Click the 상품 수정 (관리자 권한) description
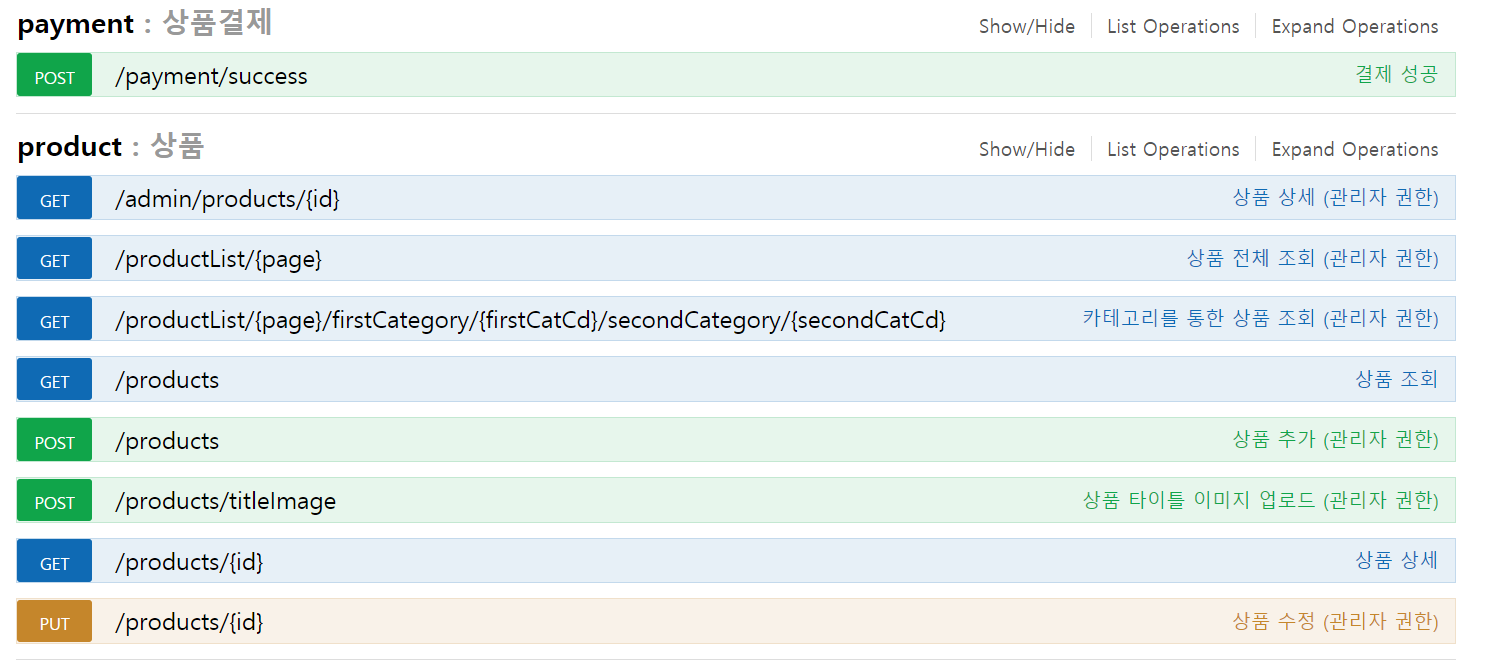 click(x=1336, y=621)
